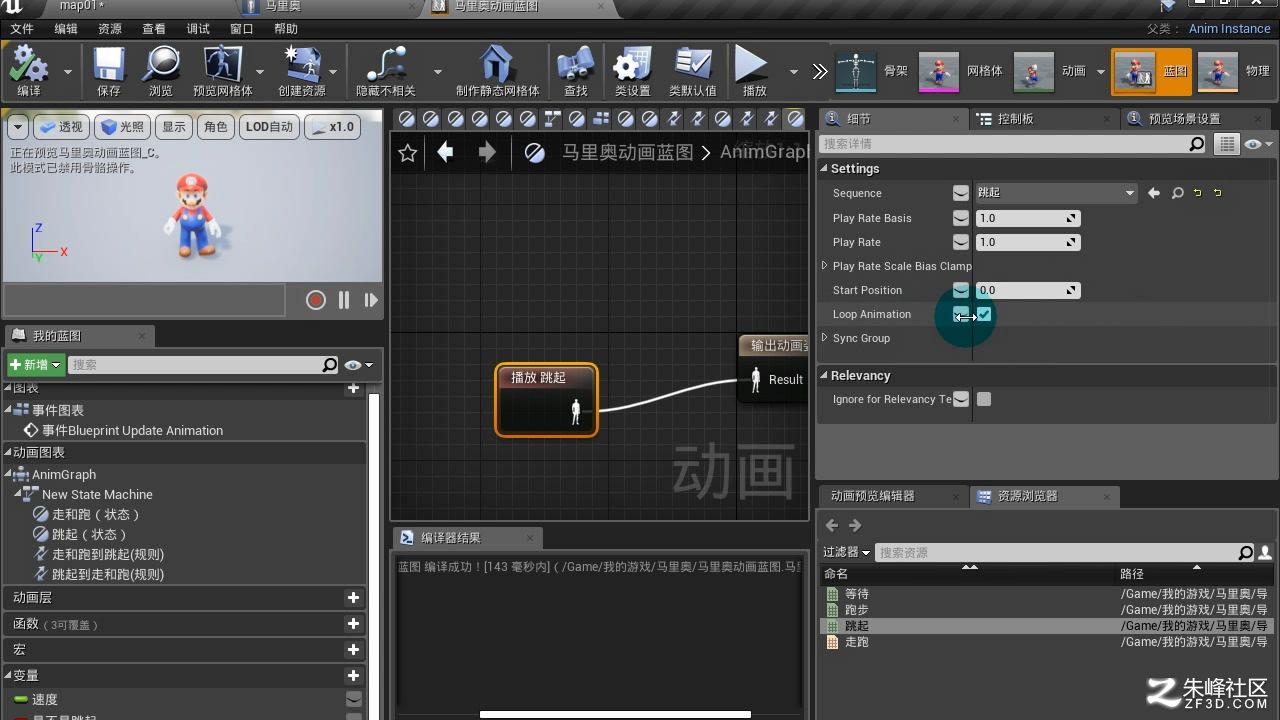This screenshot has width=1280, height=720.
Task: Open the details view options eye icon
Action: pyautogui.click(x=1258, y=144)
